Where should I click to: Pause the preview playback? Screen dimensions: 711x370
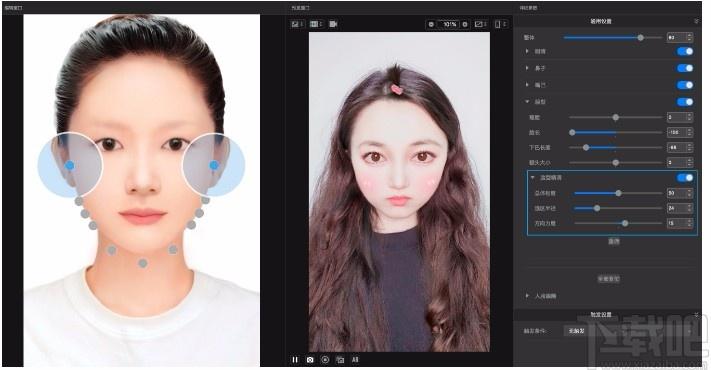click(295, 360)
